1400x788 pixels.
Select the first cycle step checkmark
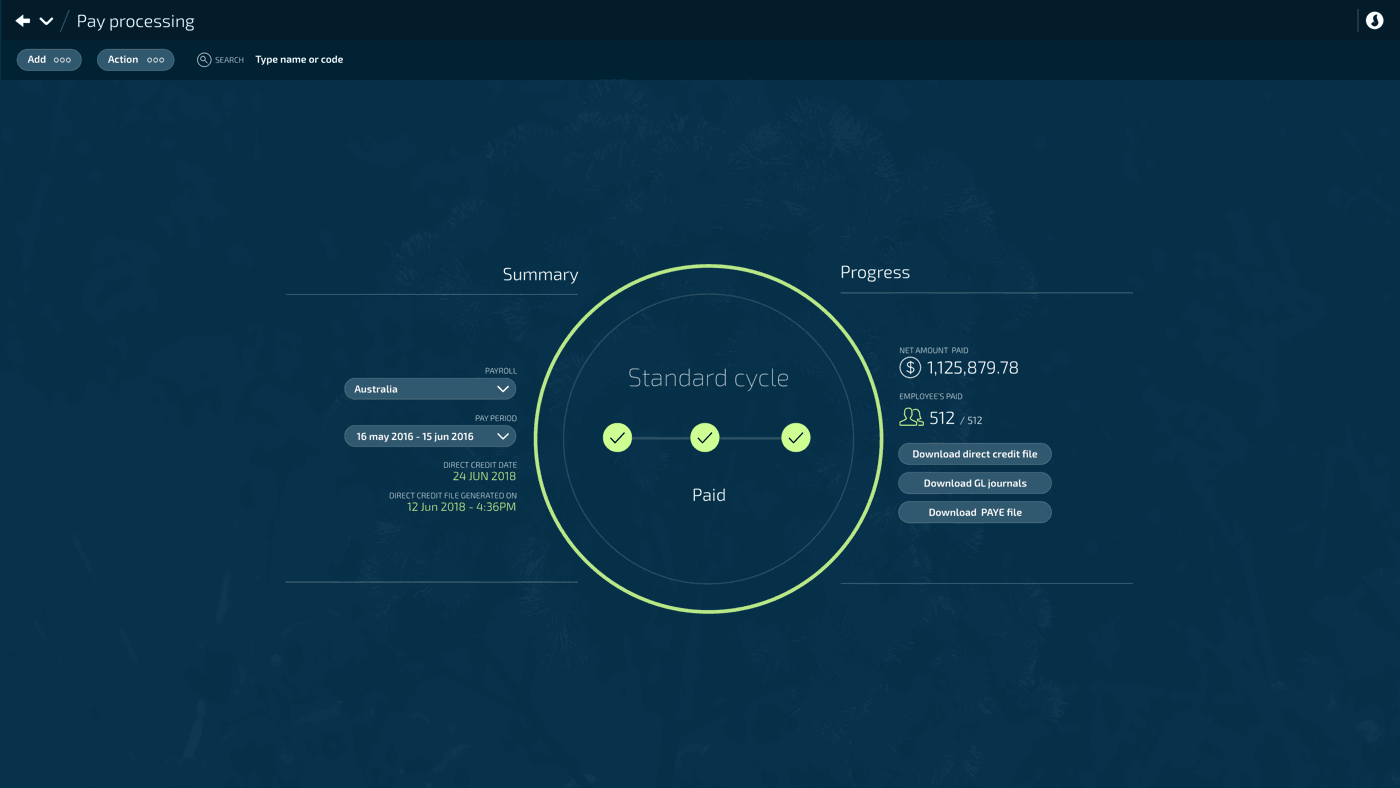[x=617, y=438]
